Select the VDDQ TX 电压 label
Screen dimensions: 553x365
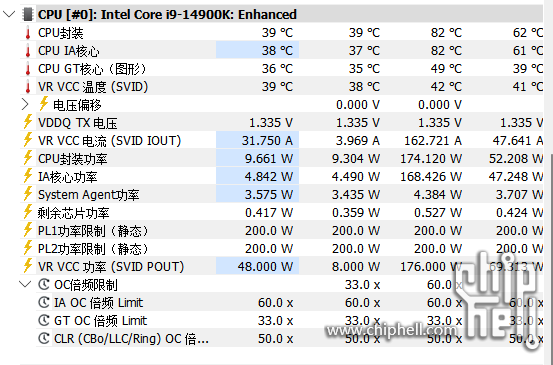click(78, 123)
